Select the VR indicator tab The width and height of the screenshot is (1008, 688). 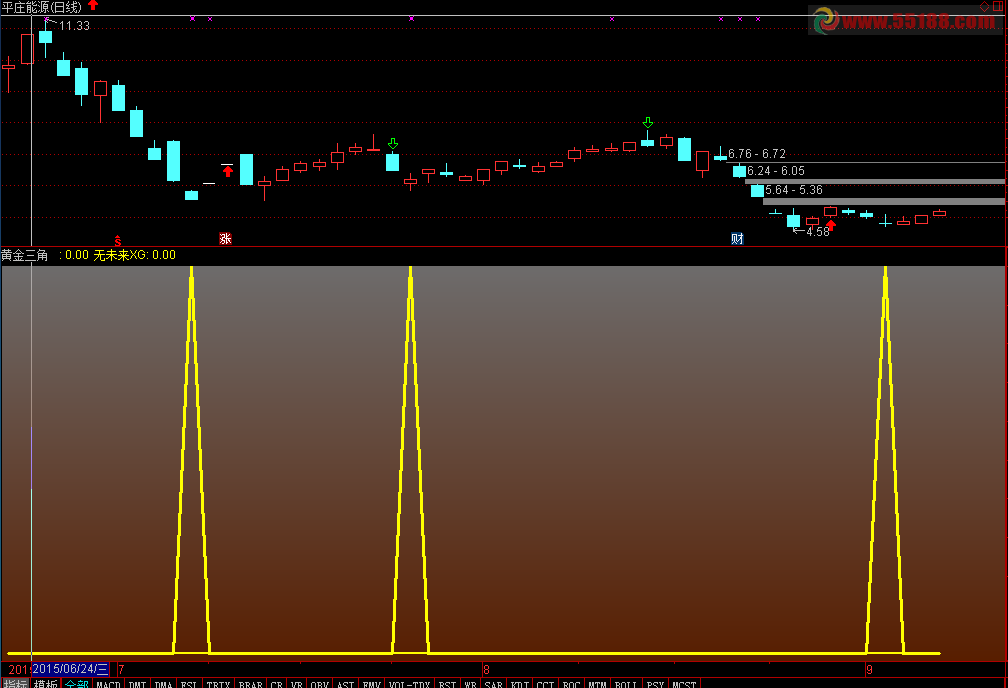pos(296,684)
